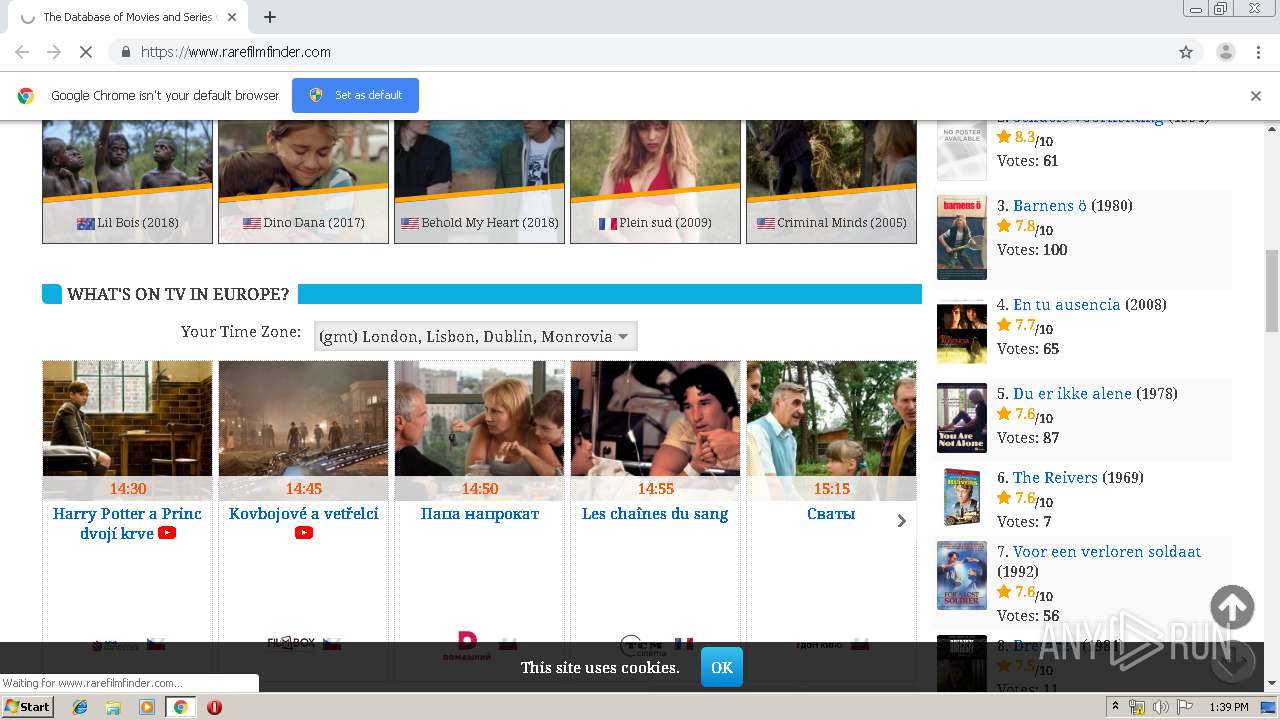Open the time zone dropdown

475,336
